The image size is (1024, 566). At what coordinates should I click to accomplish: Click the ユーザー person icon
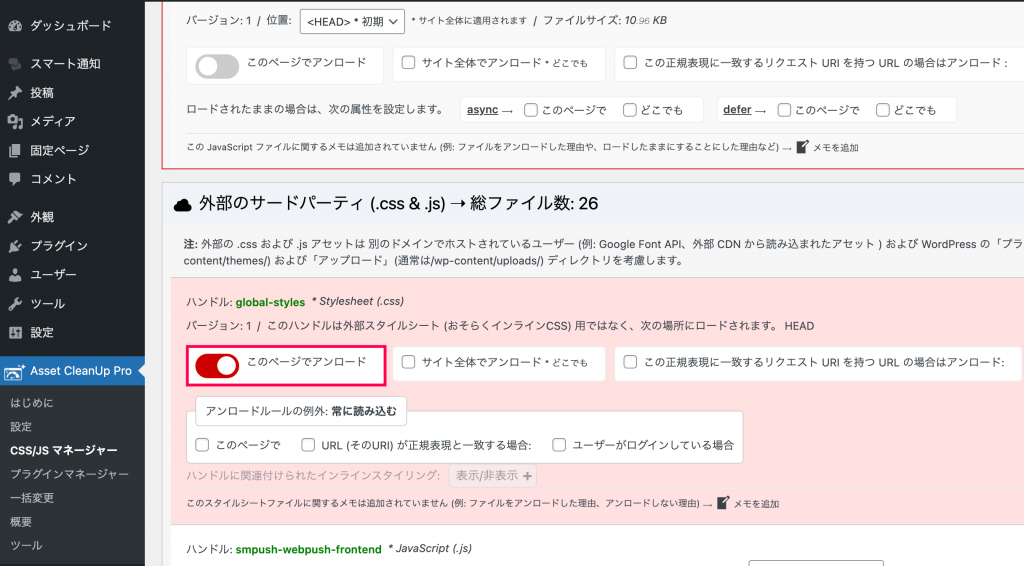click(15, 275)
